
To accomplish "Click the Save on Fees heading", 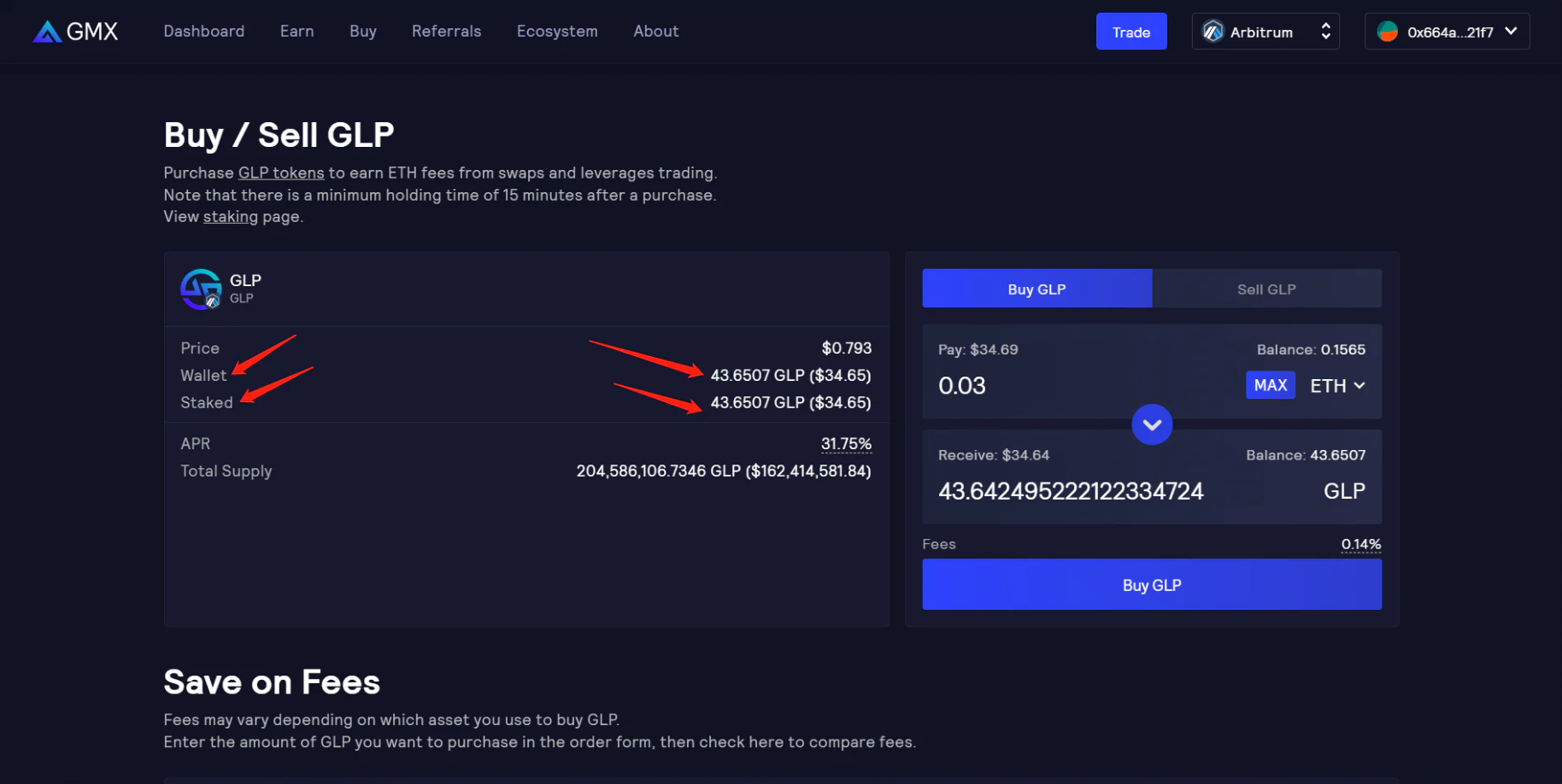I will click(272, 682).
